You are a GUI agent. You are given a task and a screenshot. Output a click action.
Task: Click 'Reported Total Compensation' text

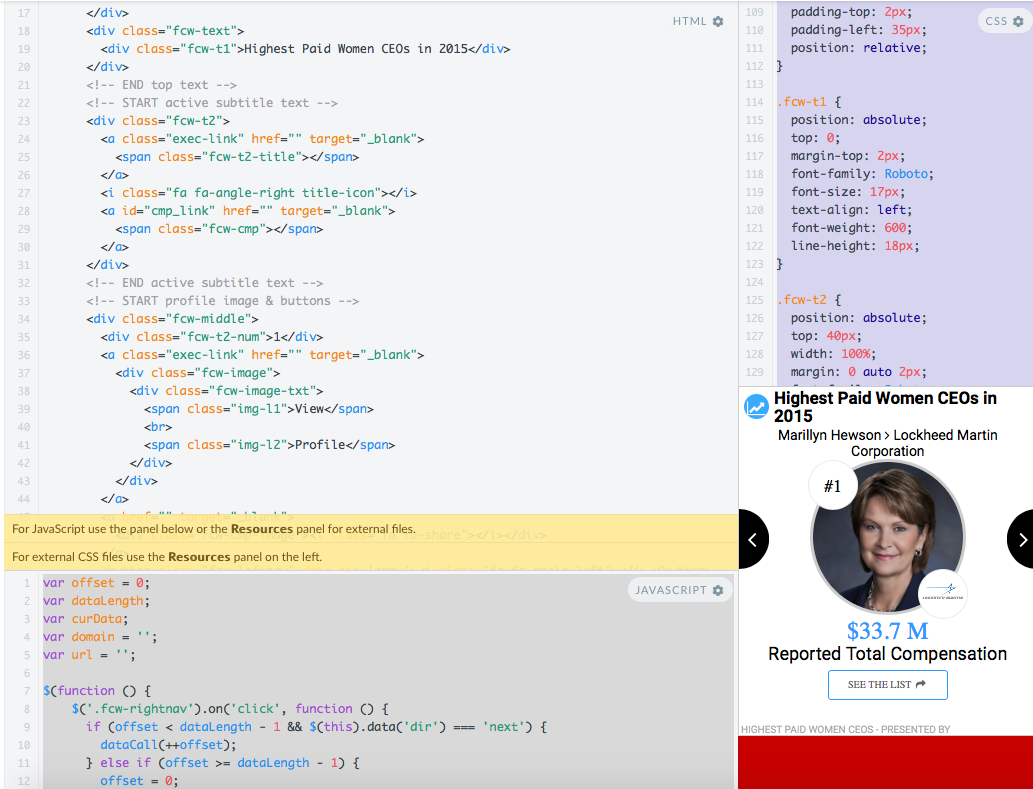(887, 654)
